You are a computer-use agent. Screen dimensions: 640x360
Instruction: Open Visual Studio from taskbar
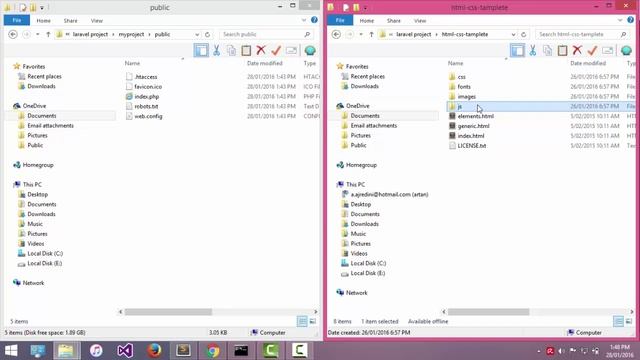click(x=125, y=351)
